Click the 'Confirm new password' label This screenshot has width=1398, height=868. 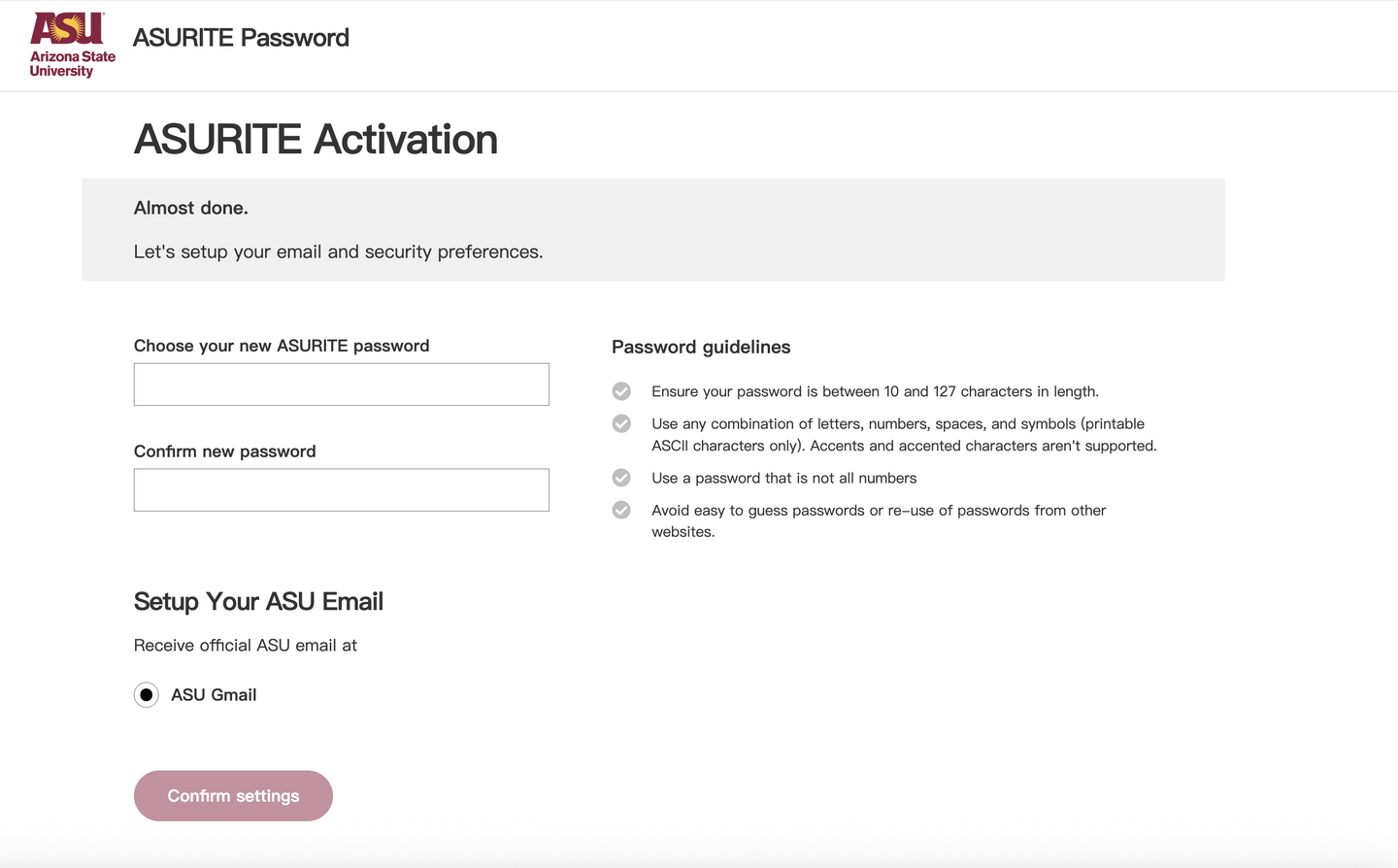224,451
